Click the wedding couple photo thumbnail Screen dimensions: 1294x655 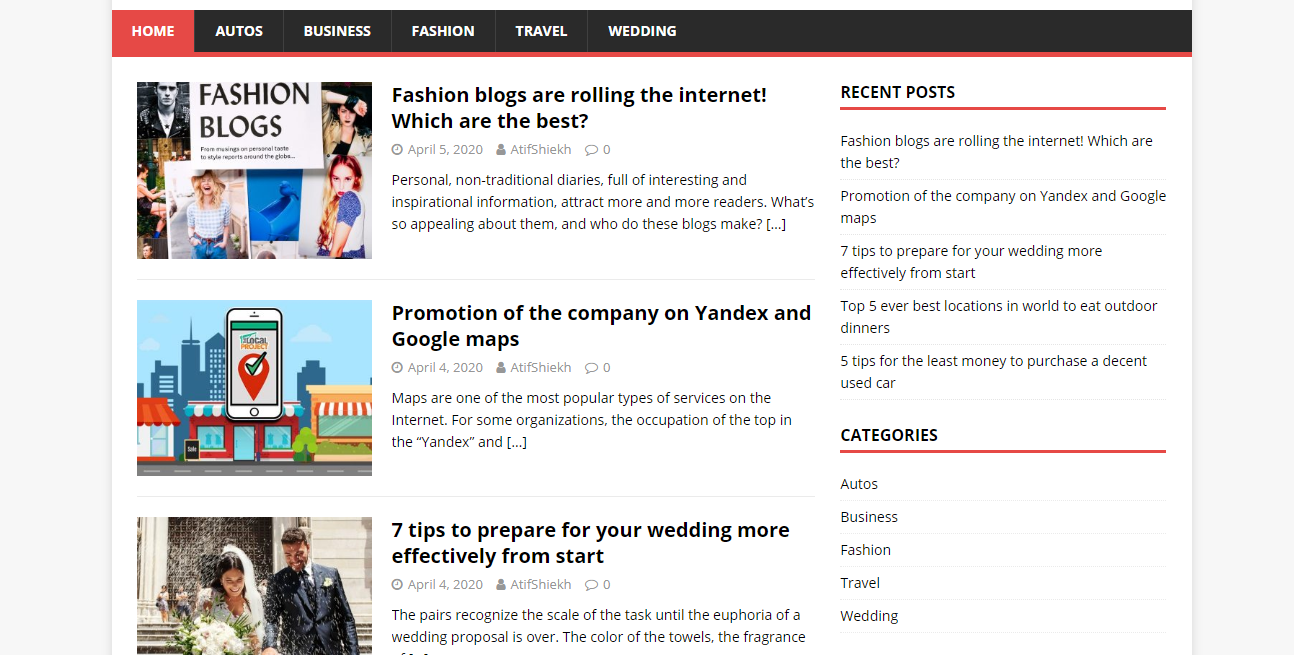click(x=254, y=586)
